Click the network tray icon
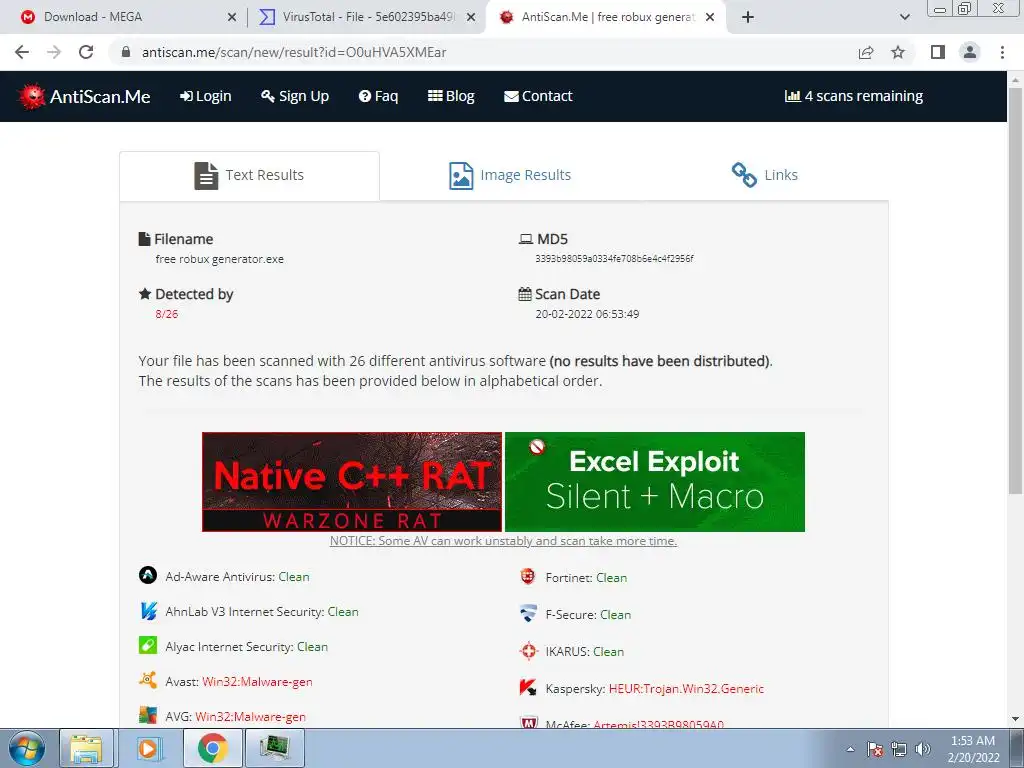This screenshot has height=768, width=1024. (899, 749)
